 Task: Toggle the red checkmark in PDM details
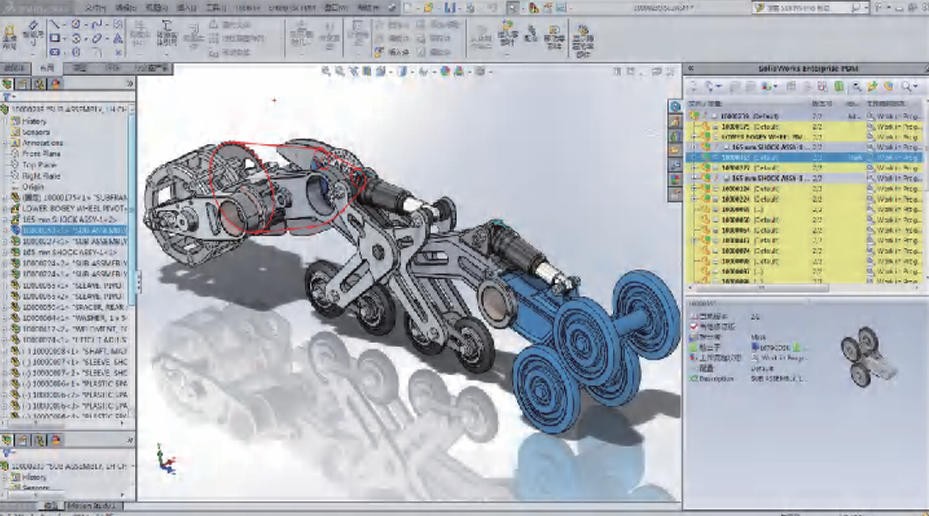696,327
